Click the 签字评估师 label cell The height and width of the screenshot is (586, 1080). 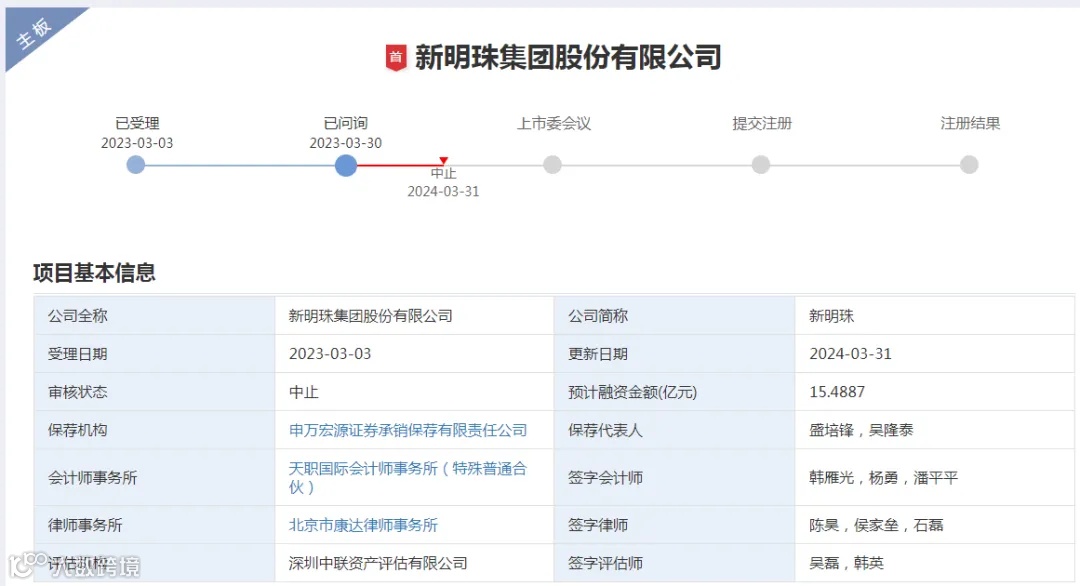click(x=674, y=563)
